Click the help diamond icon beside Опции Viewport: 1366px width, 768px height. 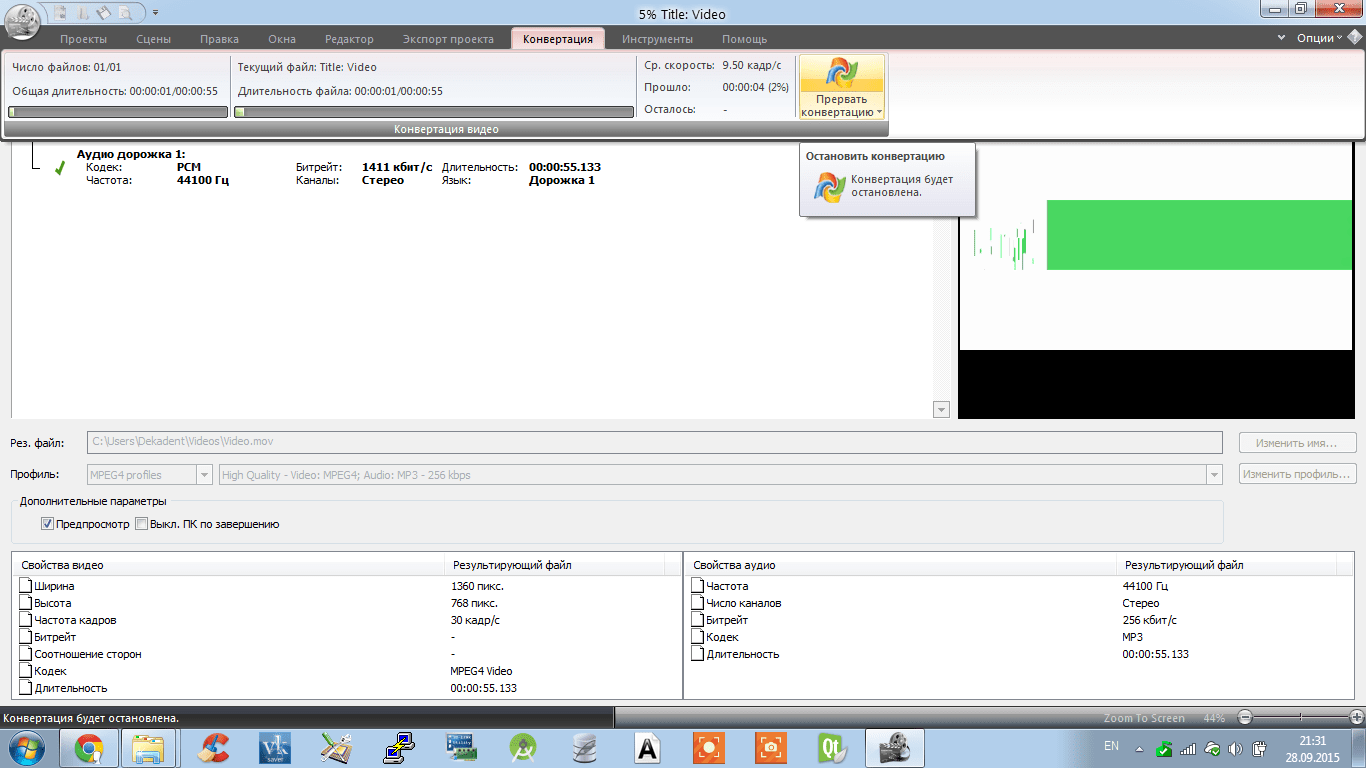click(1354, 38)
